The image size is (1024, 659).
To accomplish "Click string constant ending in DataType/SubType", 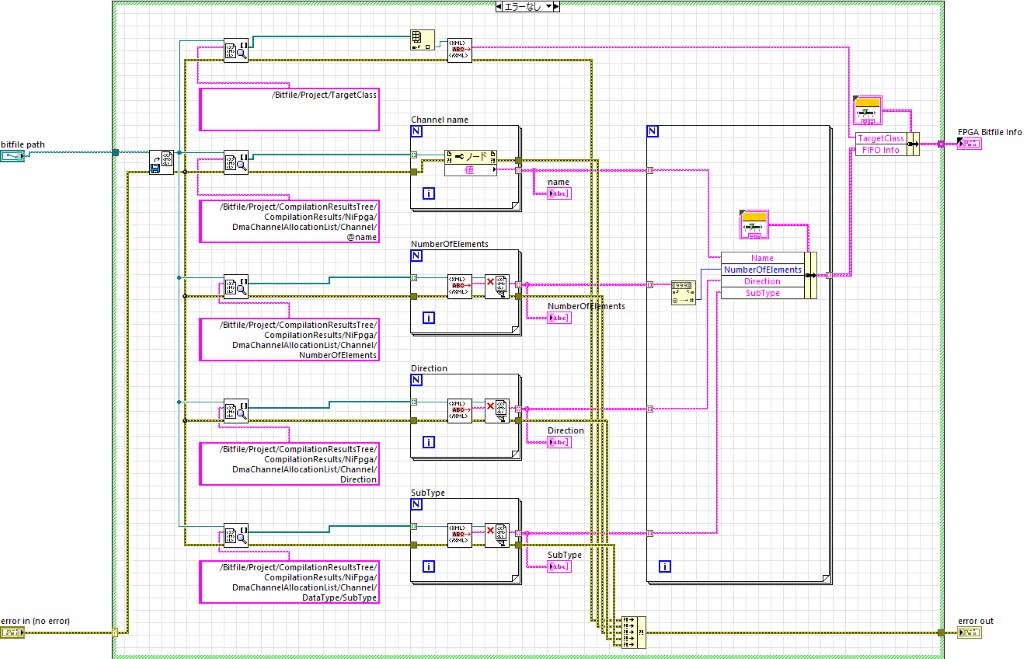I will pos(289,582).
